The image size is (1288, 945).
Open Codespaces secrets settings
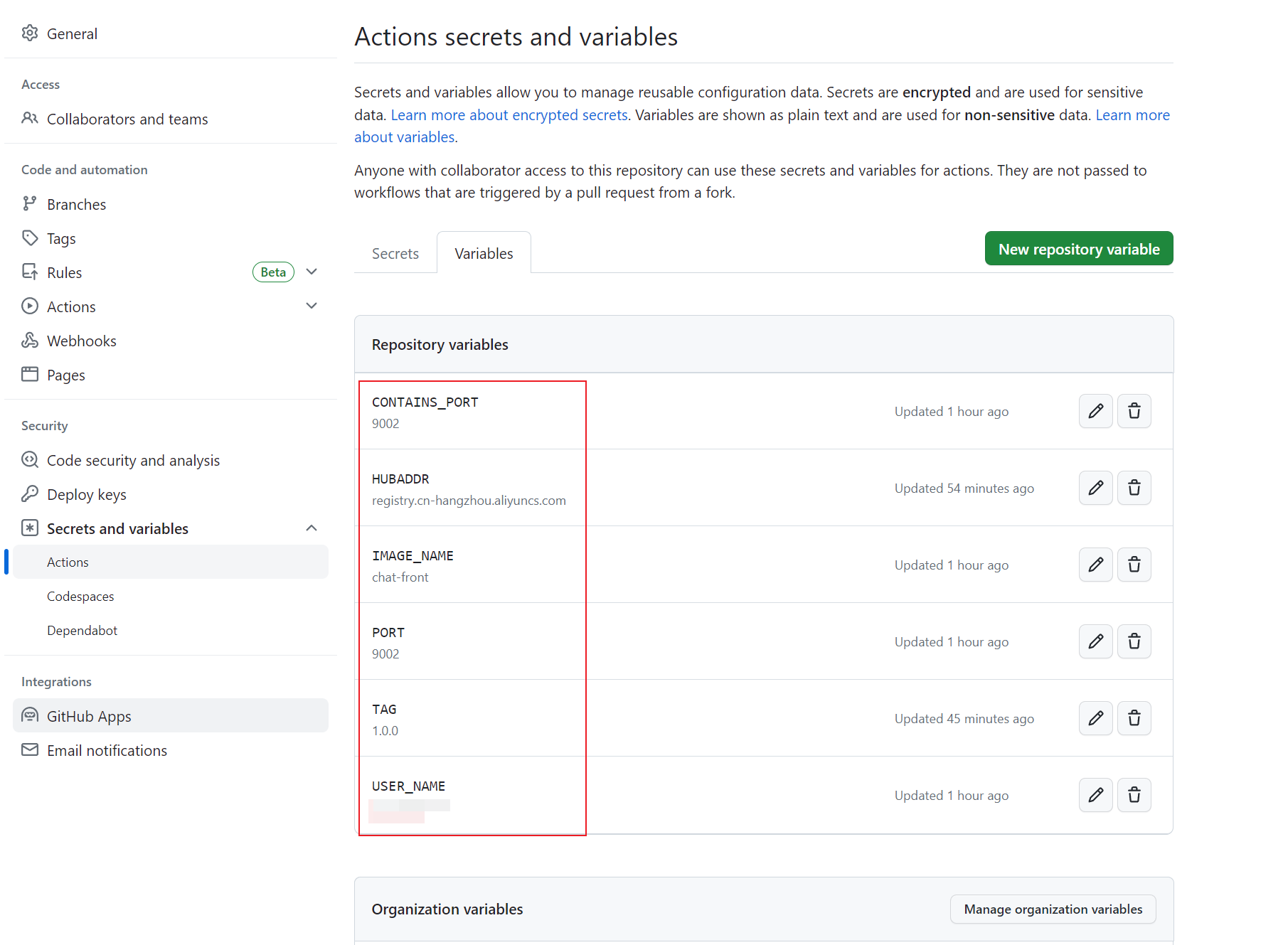[x=171, y=596]
